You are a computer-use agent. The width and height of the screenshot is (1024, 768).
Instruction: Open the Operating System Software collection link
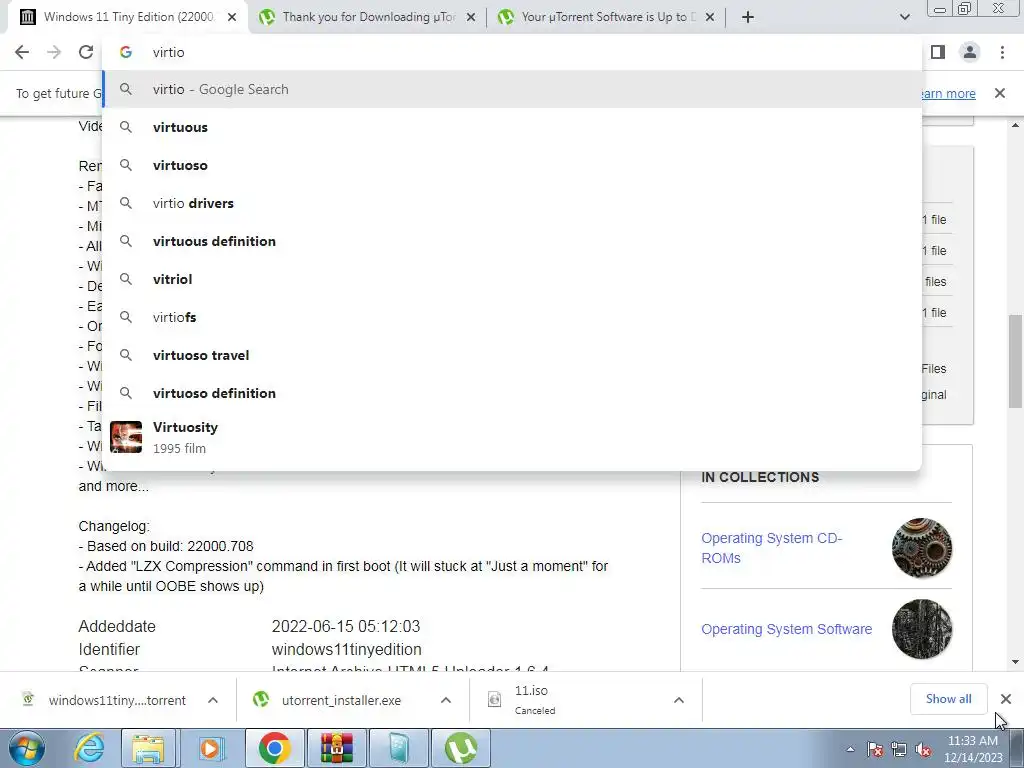coord(786,629)
